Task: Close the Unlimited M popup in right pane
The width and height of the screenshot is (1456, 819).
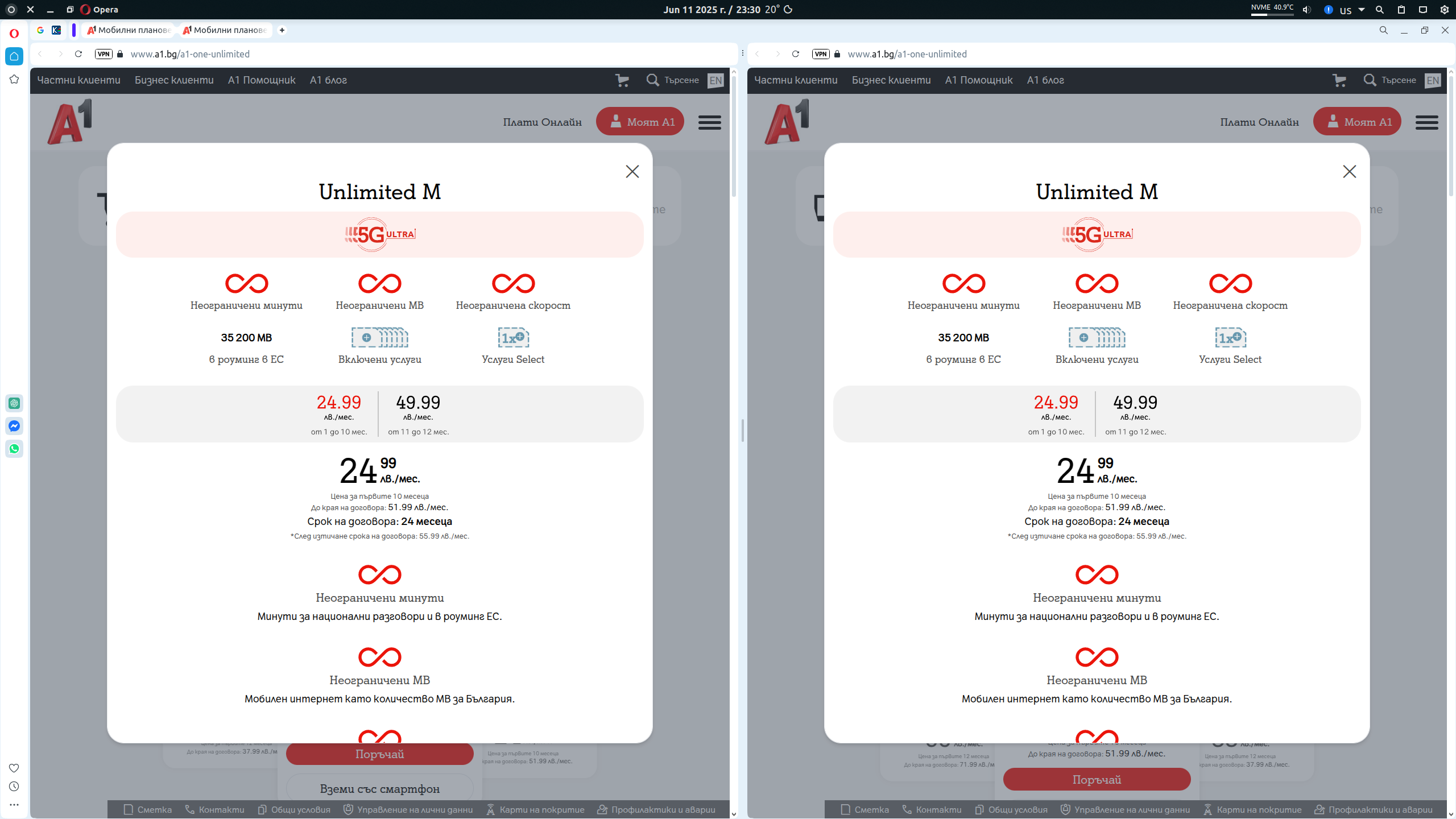Action: point(1350,172)
